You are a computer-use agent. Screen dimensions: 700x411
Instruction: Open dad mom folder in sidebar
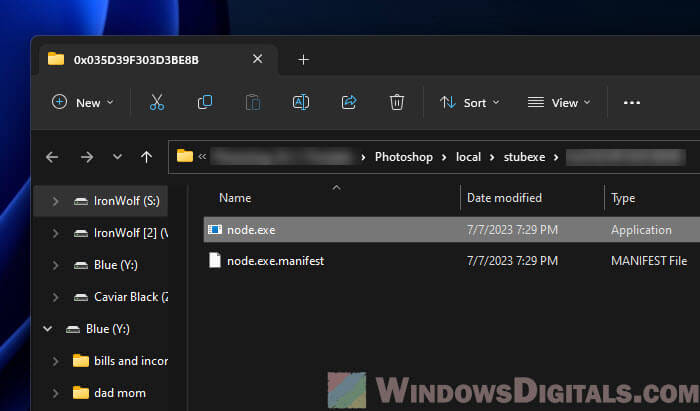120,393
